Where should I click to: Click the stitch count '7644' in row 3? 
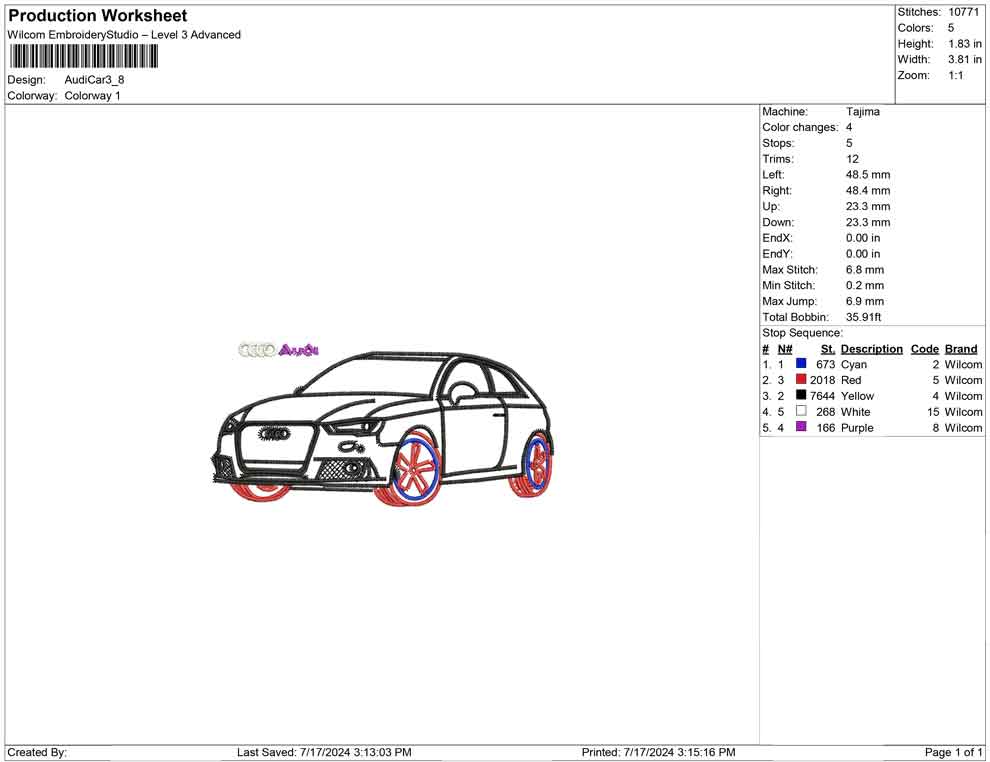822,396
